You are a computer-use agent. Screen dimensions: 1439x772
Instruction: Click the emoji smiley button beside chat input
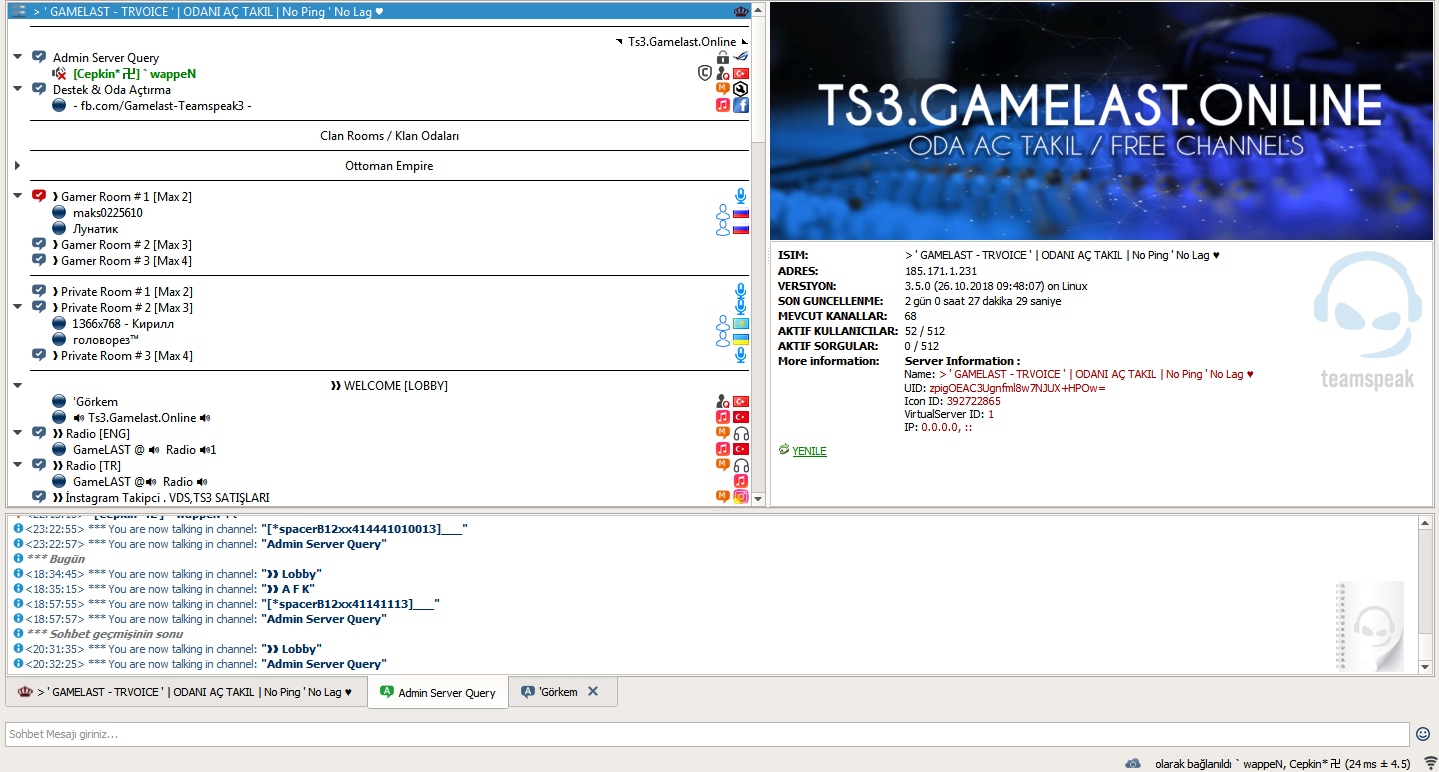coord(1423,734)
